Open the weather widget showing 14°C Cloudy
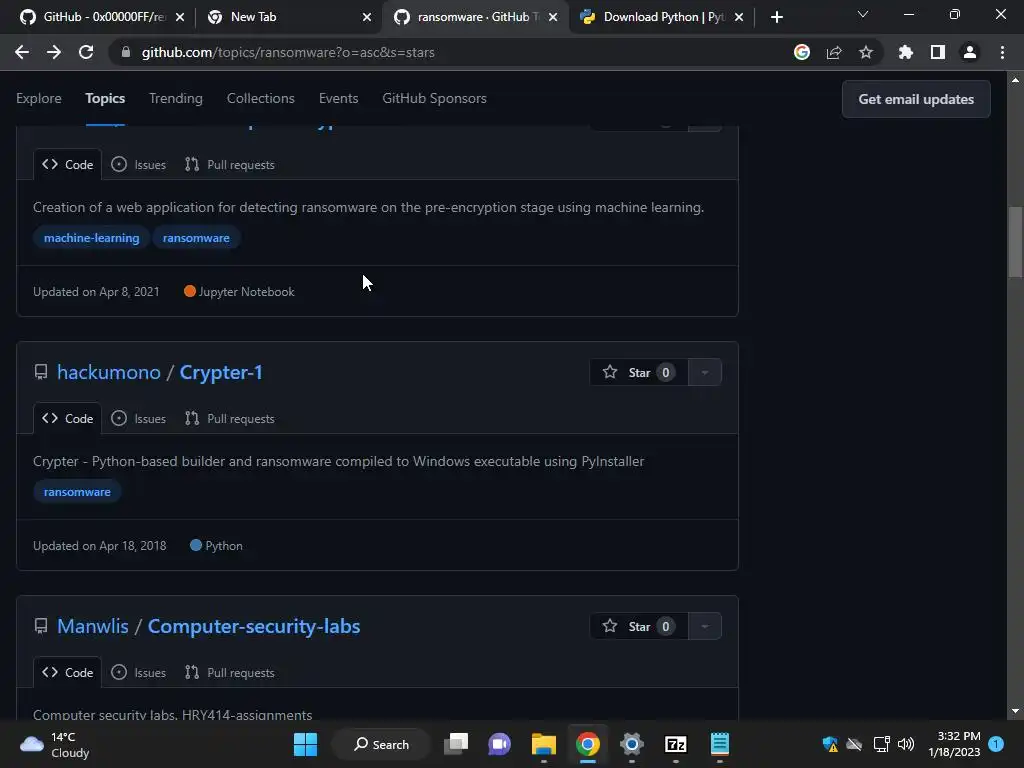This screenshot has width=1024, height=768. point(55,744)
